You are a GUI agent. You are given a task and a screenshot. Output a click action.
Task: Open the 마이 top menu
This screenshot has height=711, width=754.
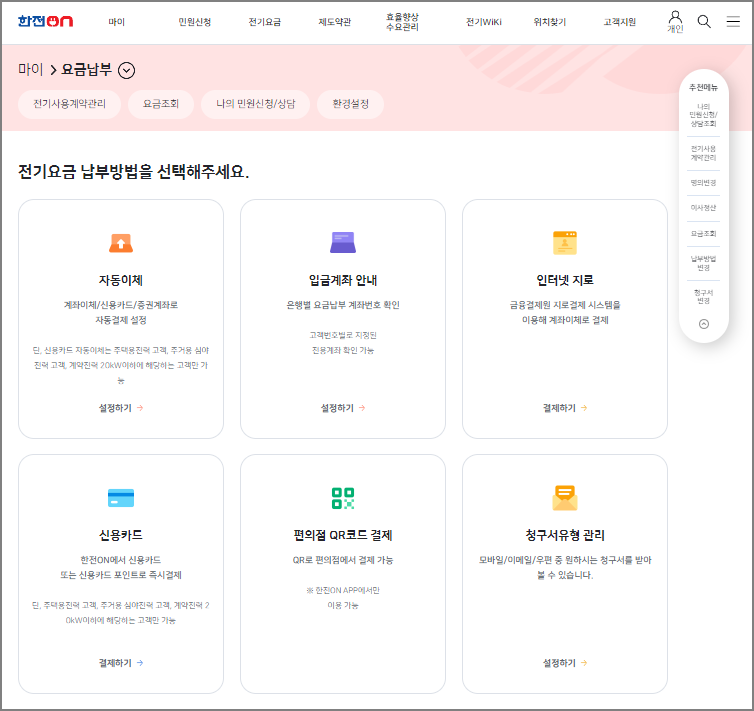(x=116, y=22)
